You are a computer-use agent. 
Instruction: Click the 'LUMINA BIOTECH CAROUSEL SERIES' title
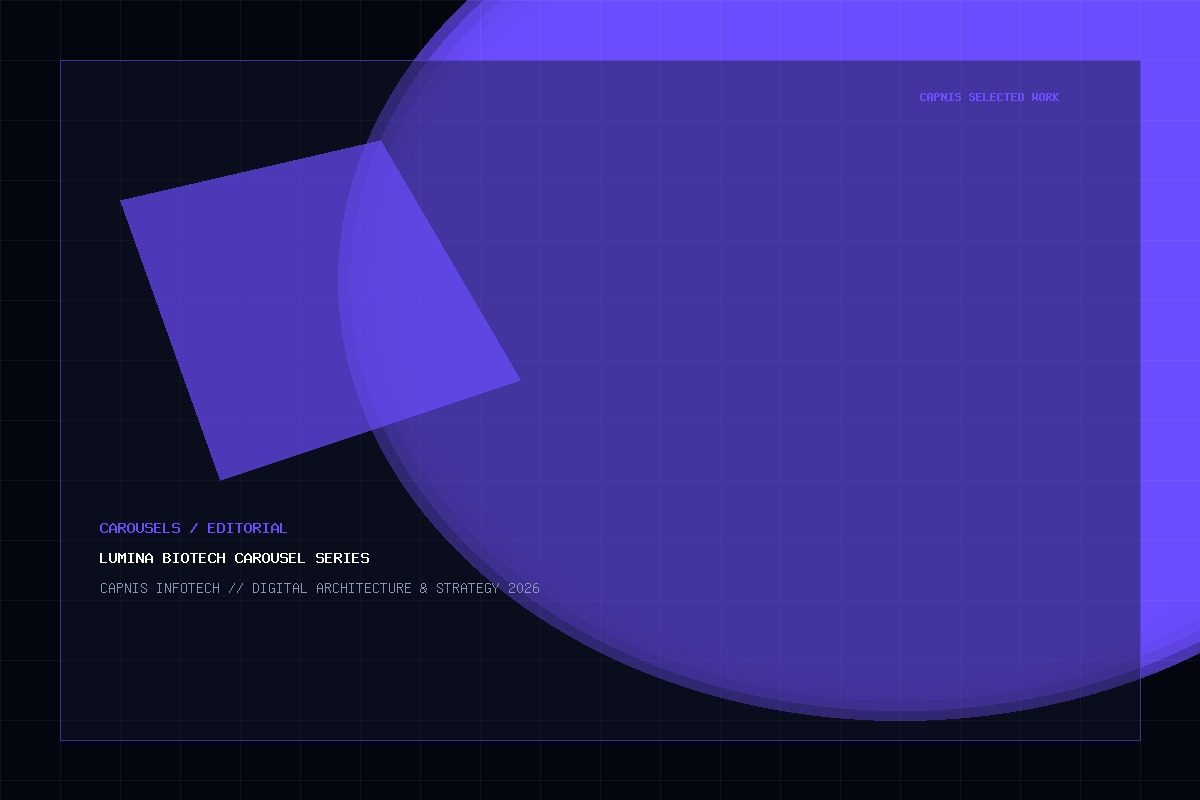pyautogui.click(x=234, y=558)
